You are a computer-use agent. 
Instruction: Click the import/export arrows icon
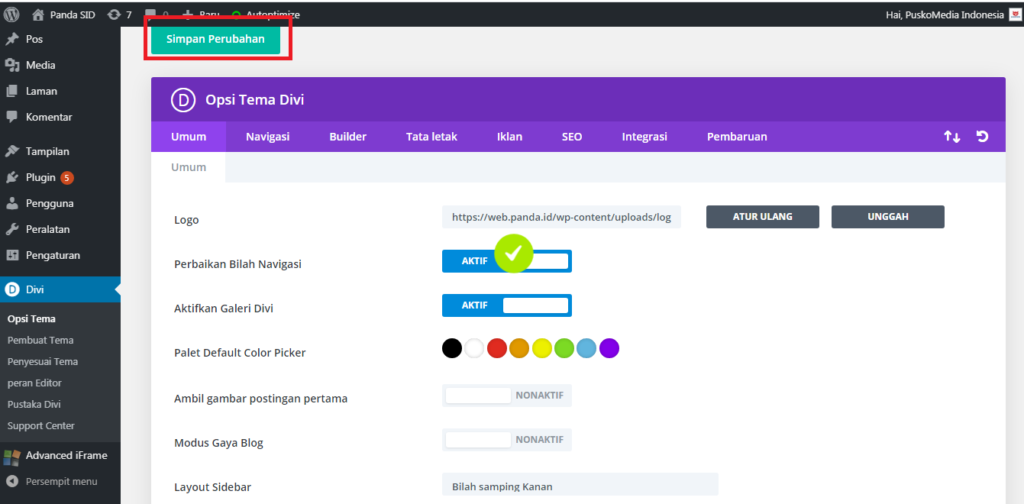(952, 137)
